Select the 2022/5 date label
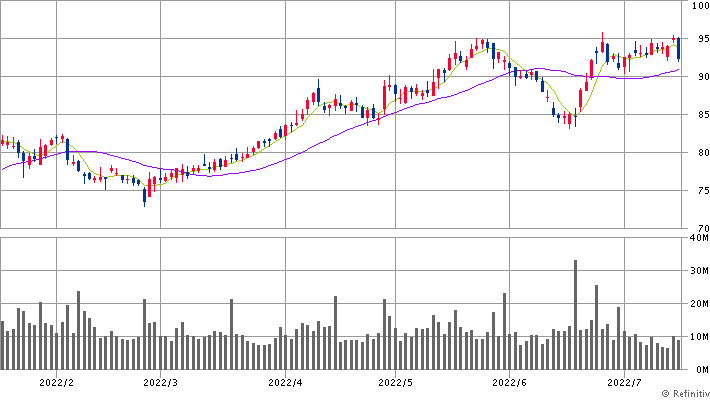This screenshot has width=710, height=400. 397,382
